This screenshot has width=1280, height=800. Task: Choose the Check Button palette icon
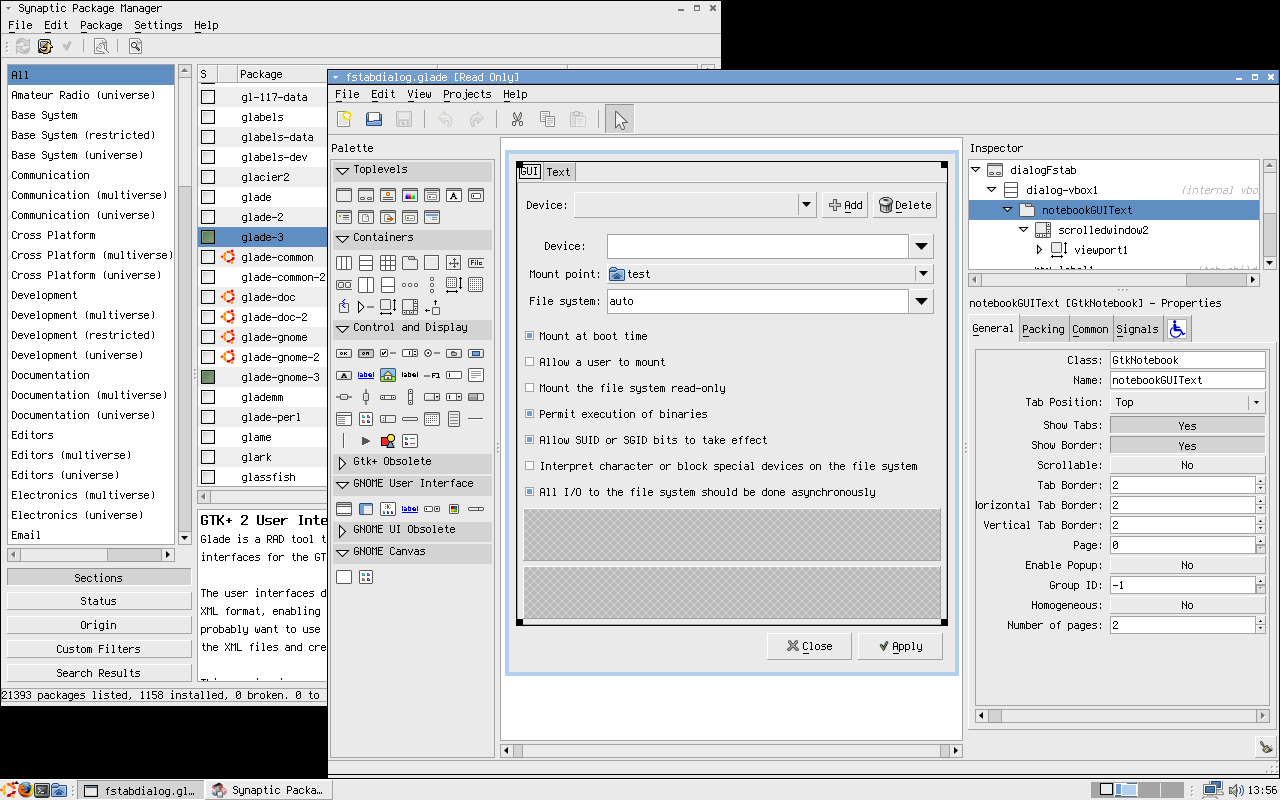click(x=388, y=353)
